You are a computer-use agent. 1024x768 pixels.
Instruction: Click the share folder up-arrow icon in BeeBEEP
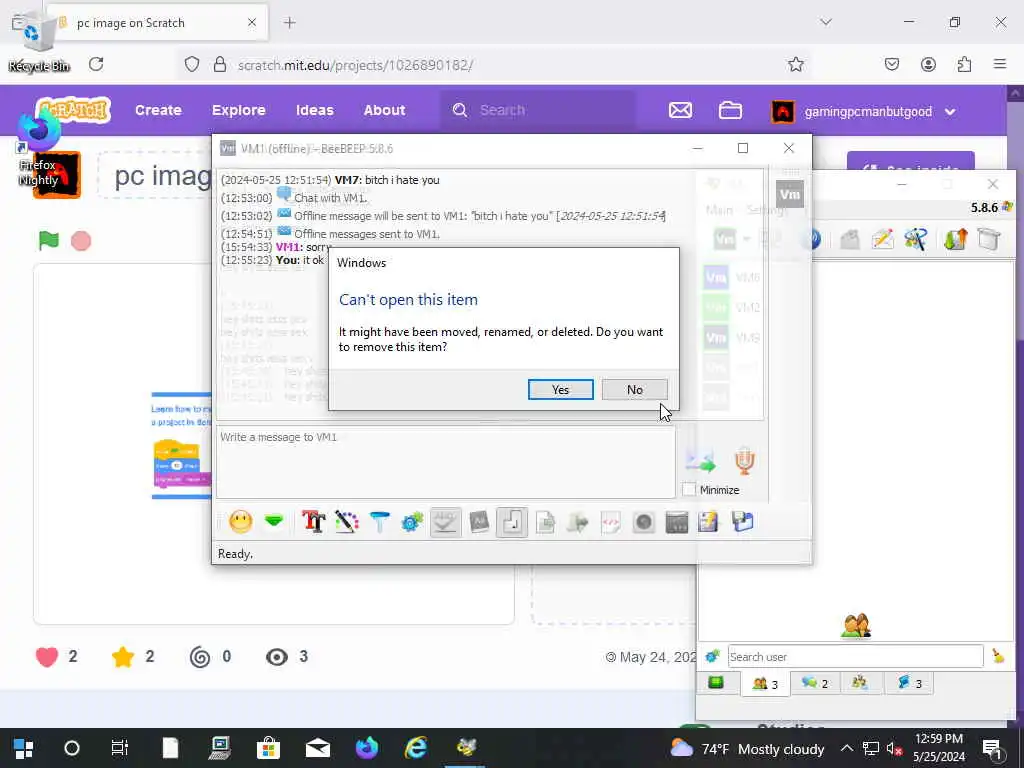(x=955, y=239)
